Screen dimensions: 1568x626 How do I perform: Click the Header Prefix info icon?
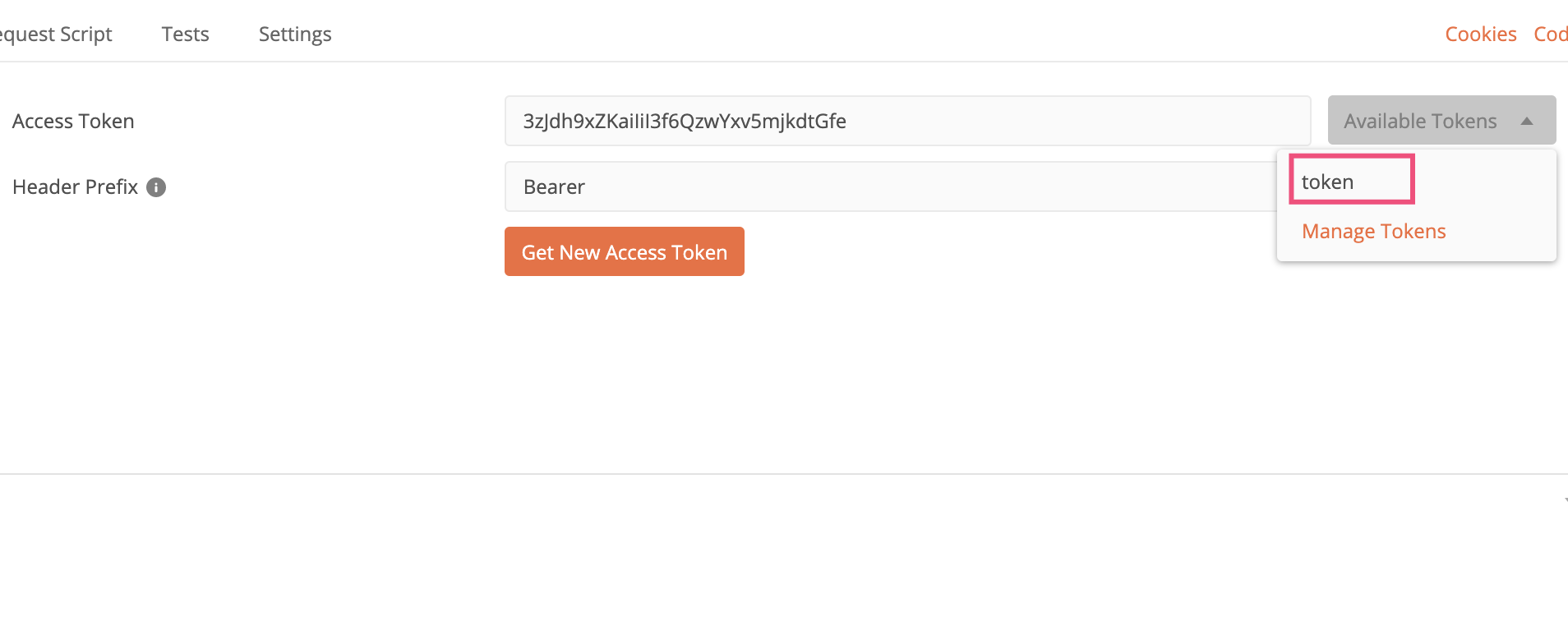click(156, 187)
